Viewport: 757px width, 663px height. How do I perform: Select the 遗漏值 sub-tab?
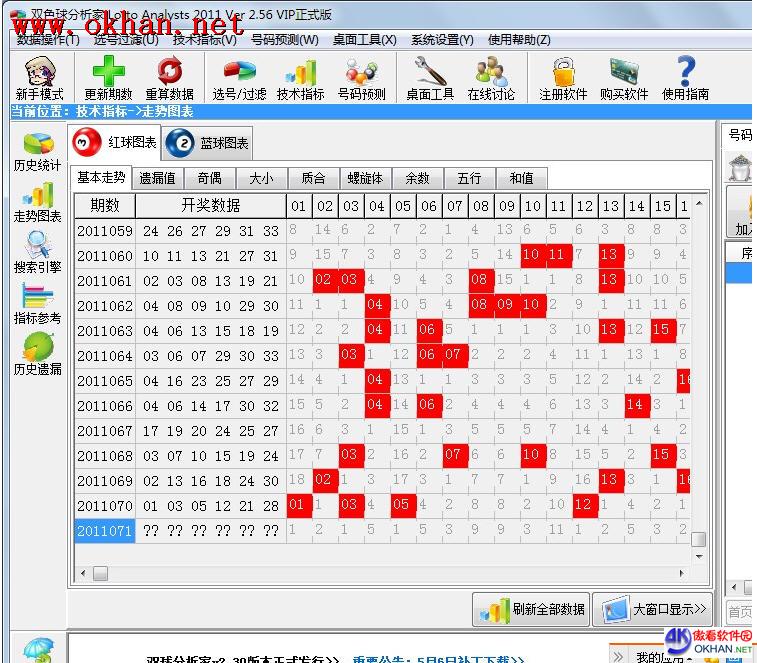pos(157,179)
